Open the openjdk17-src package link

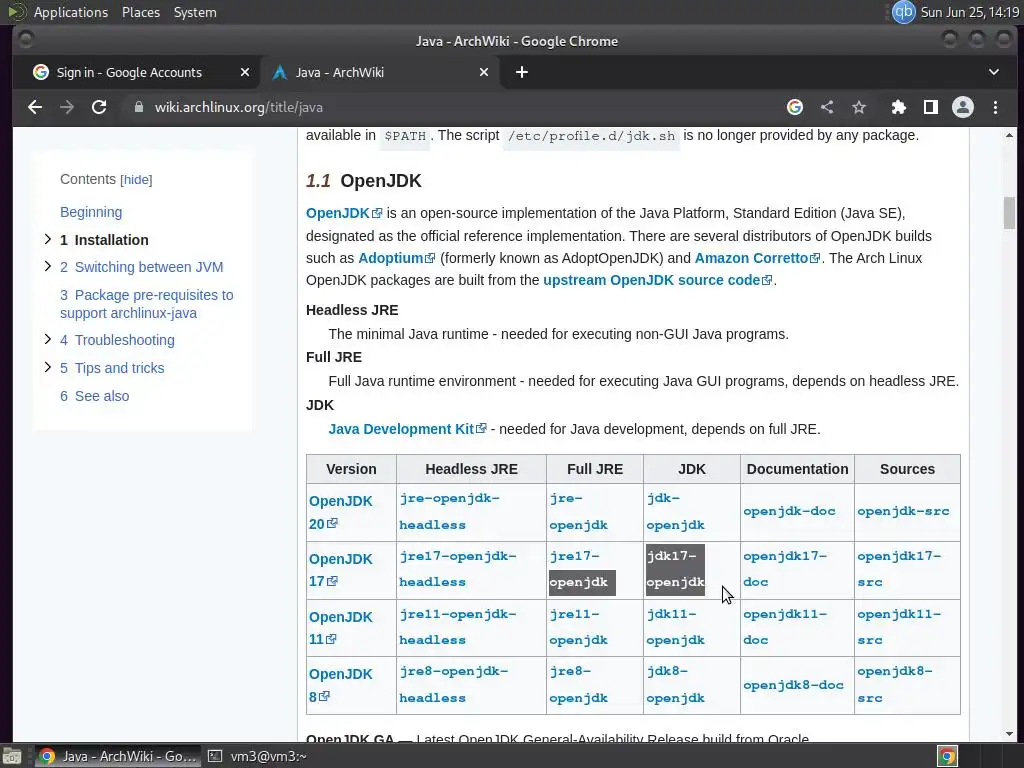[899, 569]
